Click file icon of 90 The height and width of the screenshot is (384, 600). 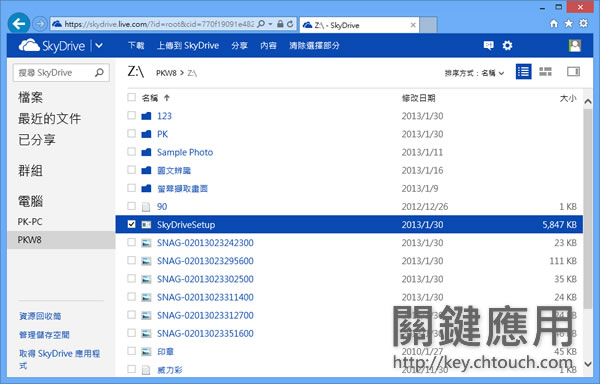(146, 207)
